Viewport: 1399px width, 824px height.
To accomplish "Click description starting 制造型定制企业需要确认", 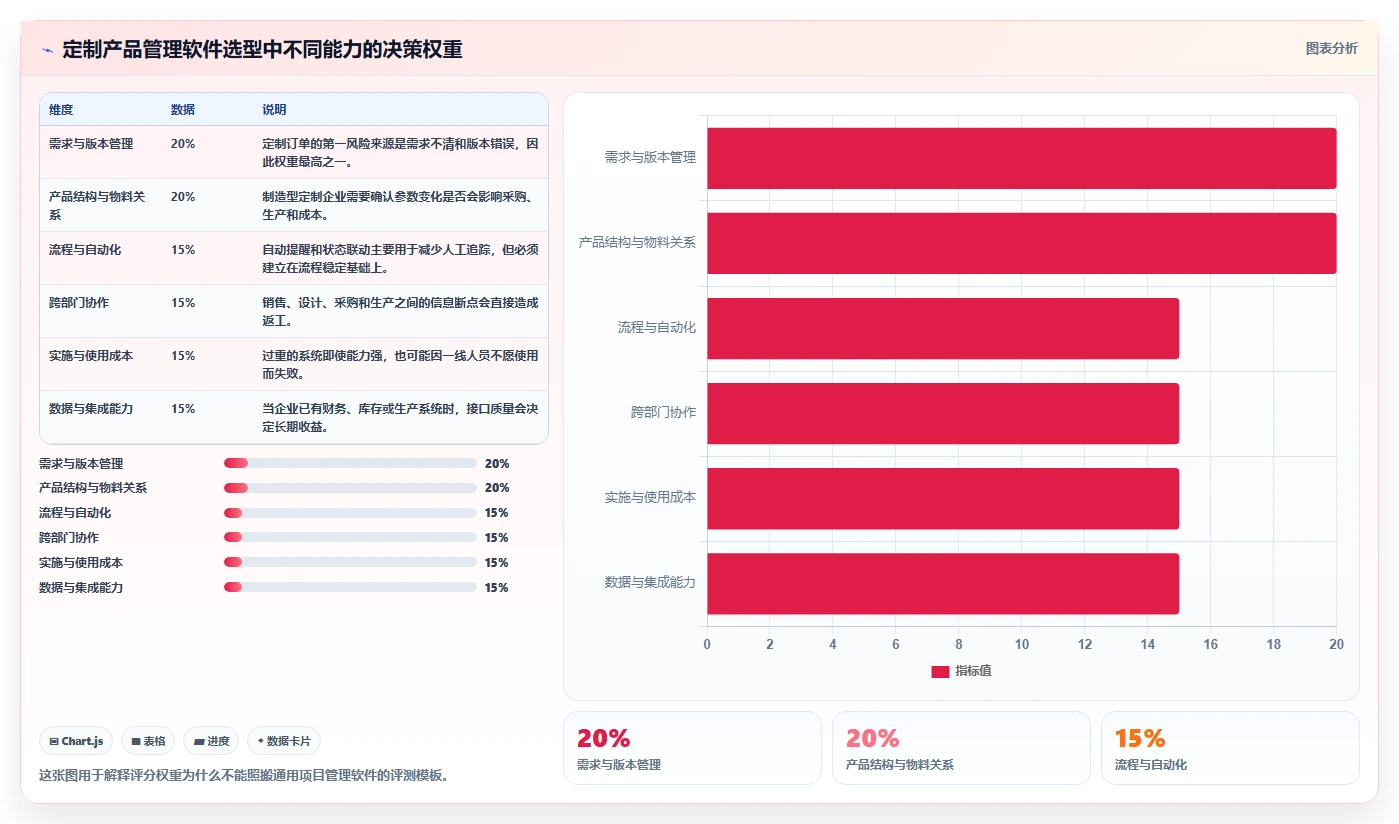I will [x=400, y=205].
